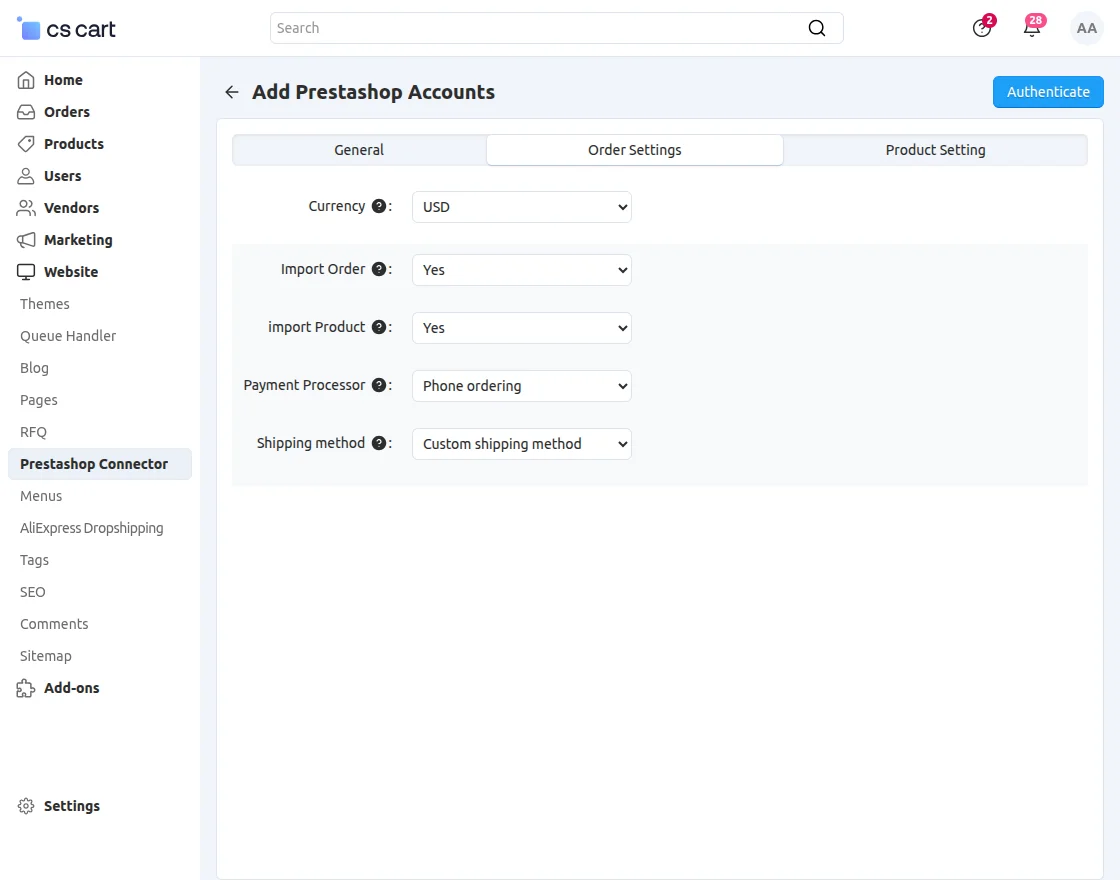Select the Orders icon
This screenshot has height=880, width=1120.
pyautogui.click(x=24, y=112)
